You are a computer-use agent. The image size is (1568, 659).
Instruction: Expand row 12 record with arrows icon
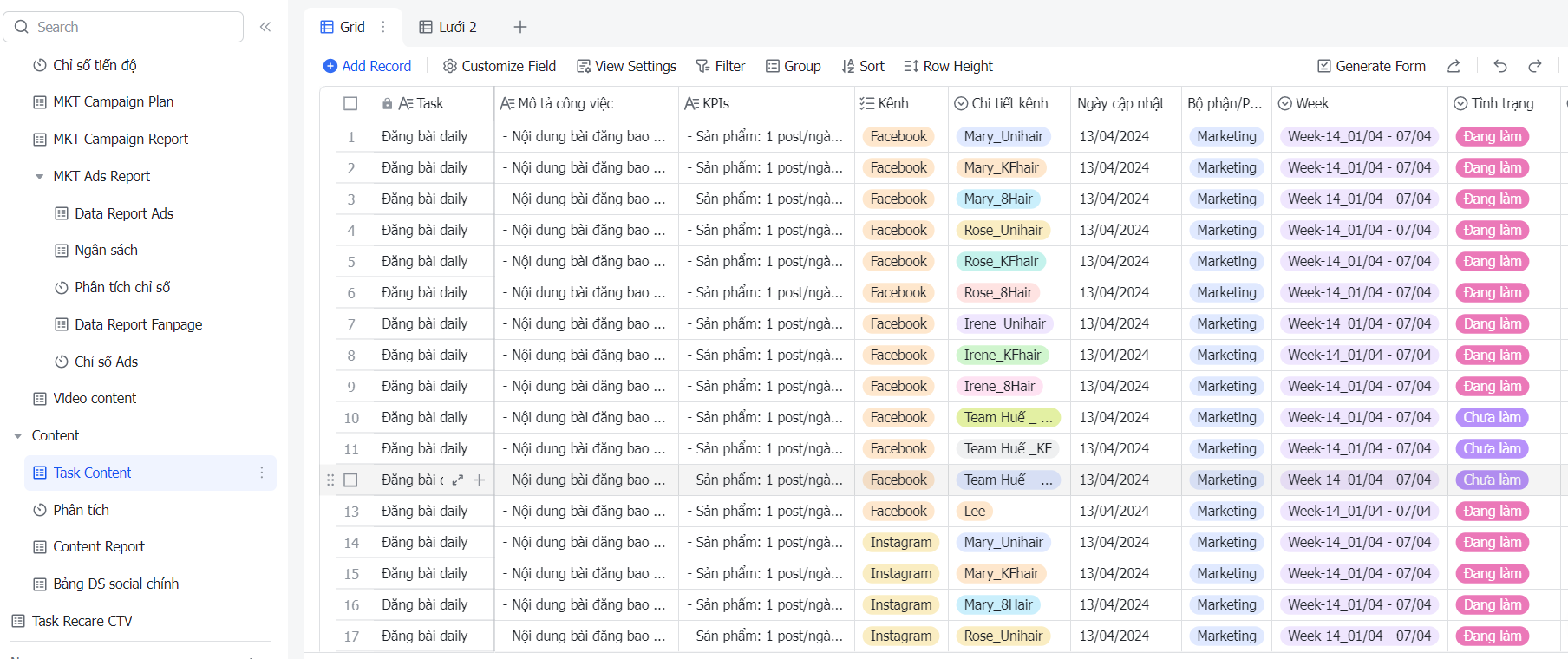458,480
